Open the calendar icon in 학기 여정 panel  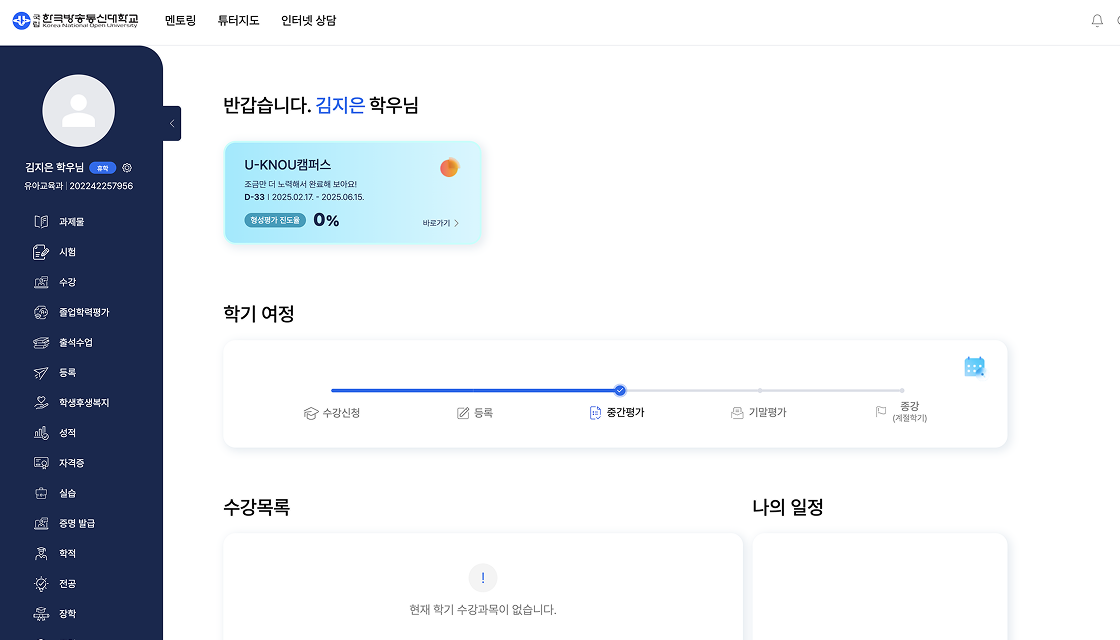[974, 366]
